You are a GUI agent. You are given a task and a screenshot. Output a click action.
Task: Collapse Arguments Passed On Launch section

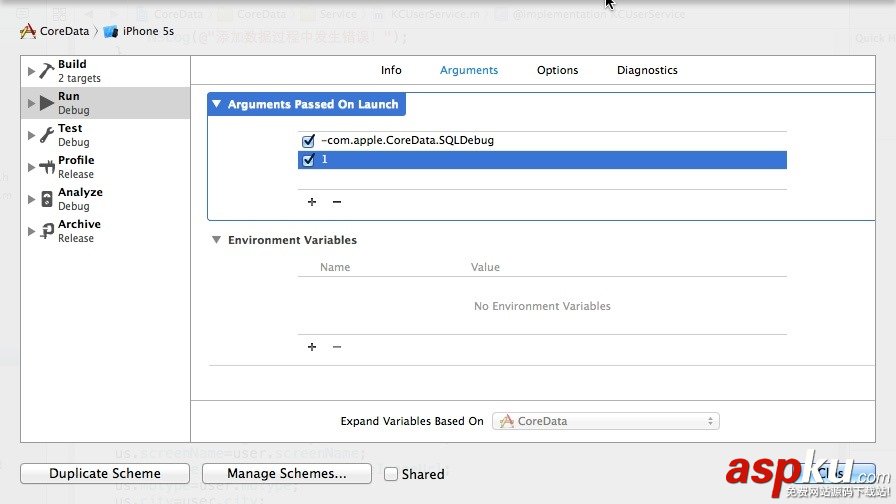point(216,104)
